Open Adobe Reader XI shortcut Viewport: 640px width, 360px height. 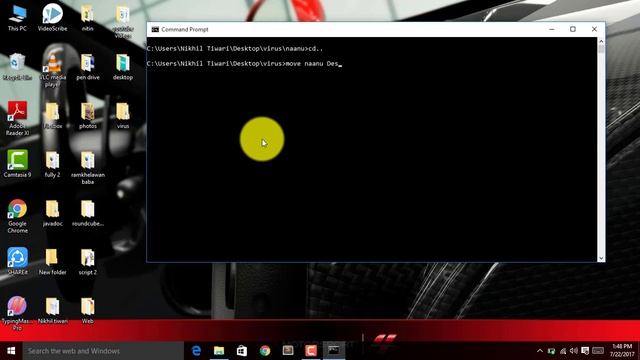click(17, 119)
